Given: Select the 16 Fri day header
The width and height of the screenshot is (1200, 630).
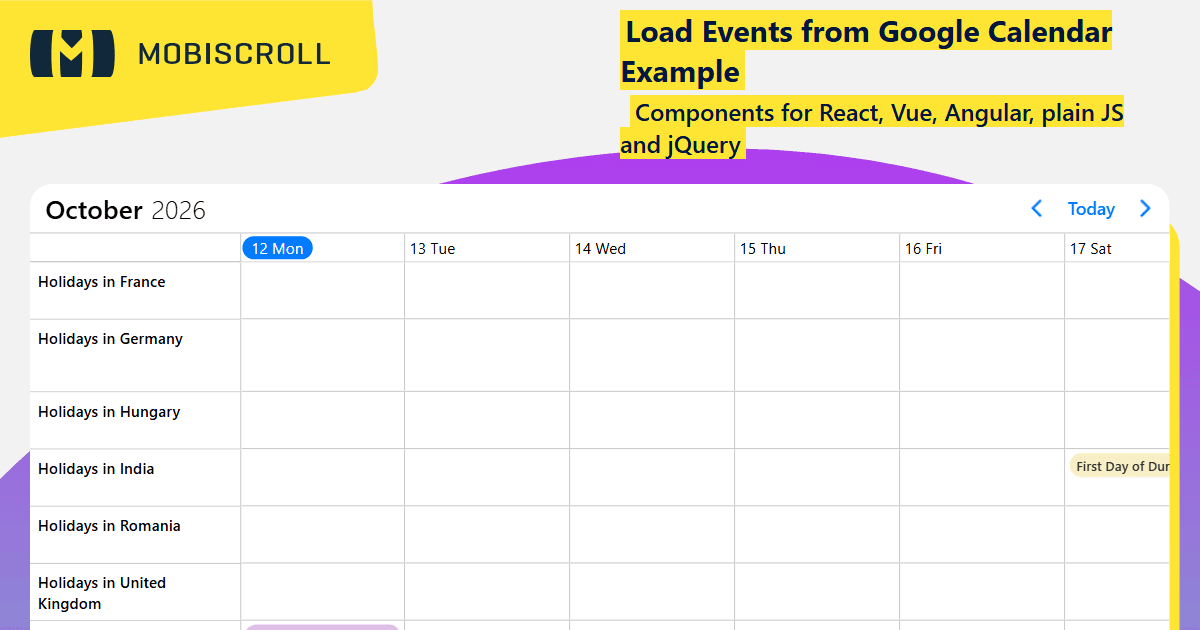Looking at the screenshot, I should point(923,248).
